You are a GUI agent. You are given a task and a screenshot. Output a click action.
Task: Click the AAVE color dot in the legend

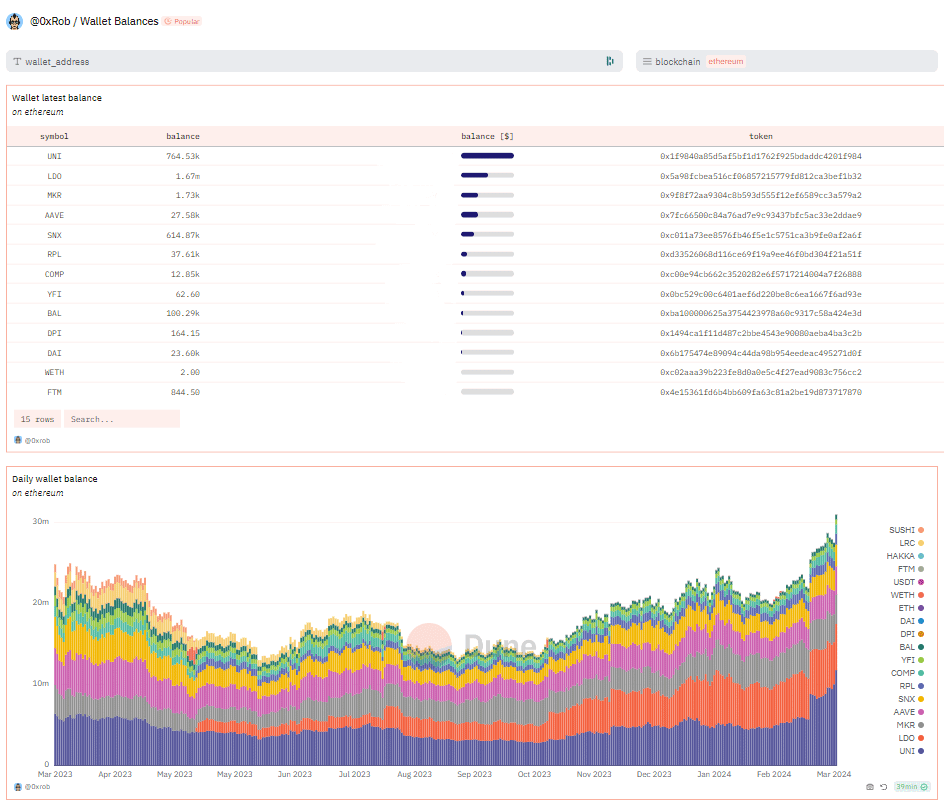(x=921, y=712)
